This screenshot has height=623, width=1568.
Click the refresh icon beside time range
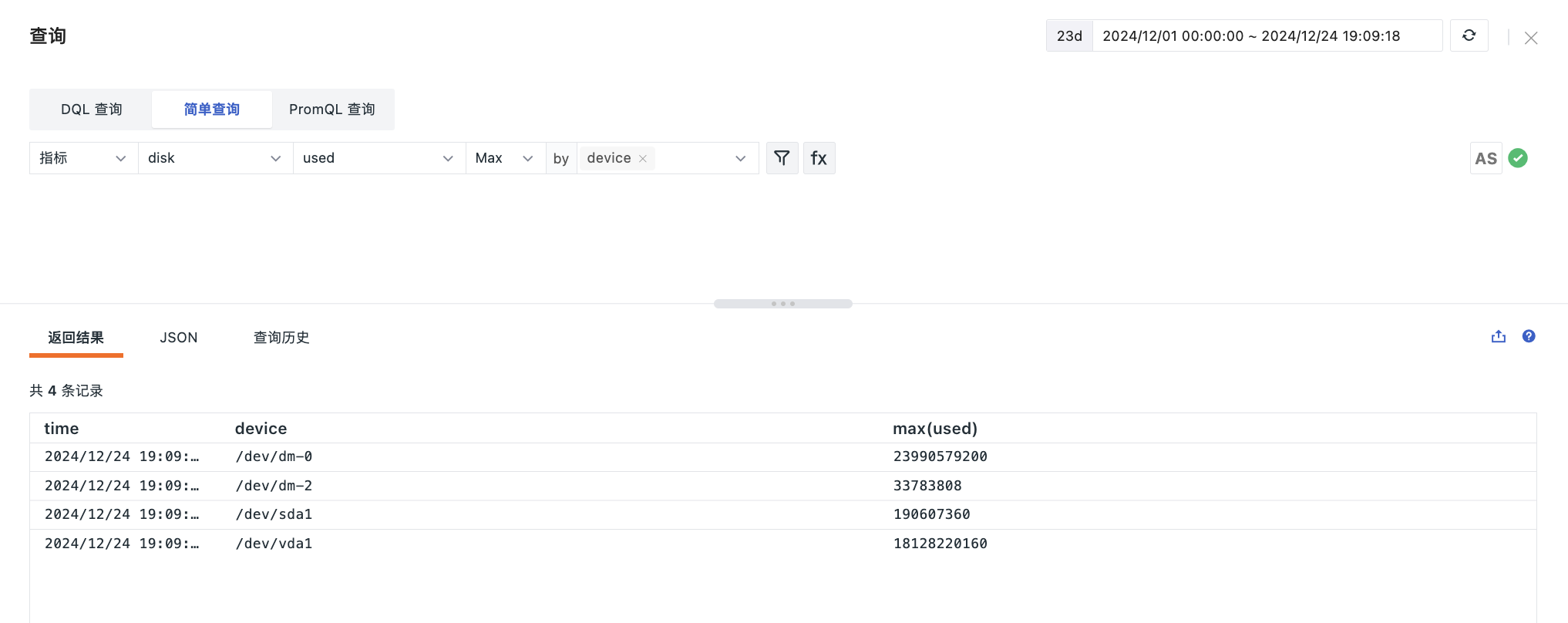point(1469,35)
